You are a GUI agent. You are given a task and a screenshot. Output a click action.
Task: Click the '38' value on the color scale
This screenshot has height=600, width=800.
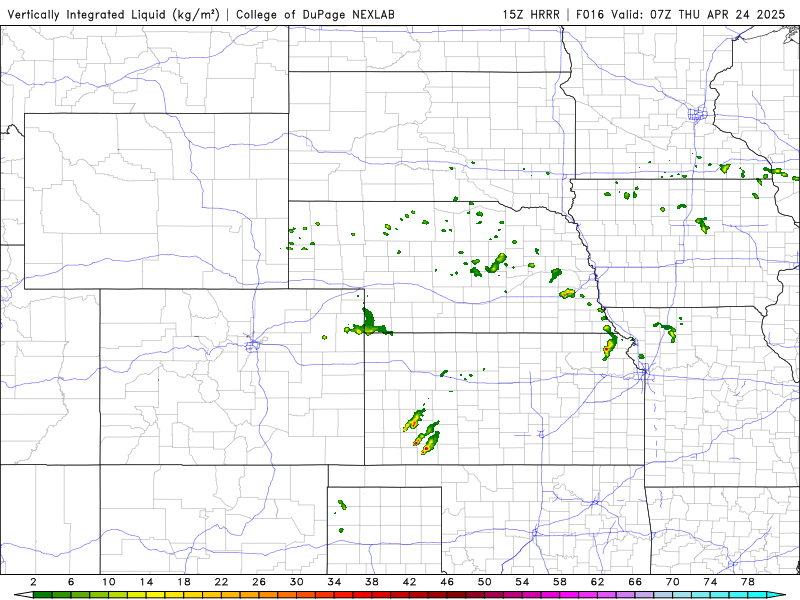(x=372, y=582)
